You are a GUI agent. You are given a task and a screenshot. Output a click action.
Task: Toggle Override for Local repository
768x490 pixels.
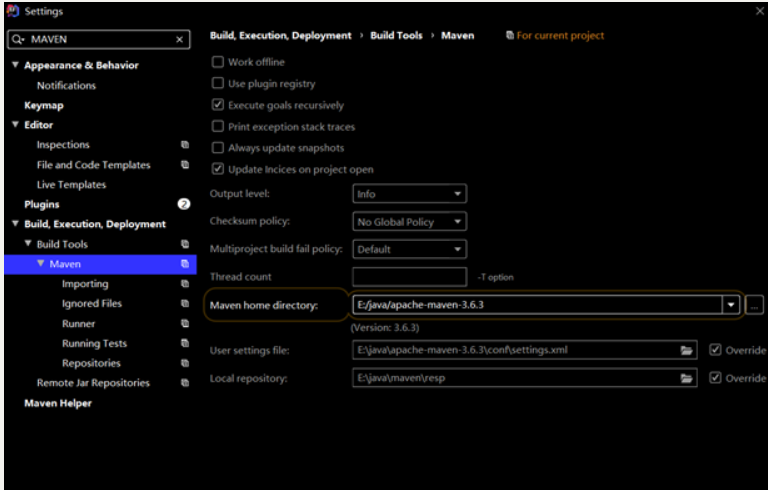[x=715, y=378]
